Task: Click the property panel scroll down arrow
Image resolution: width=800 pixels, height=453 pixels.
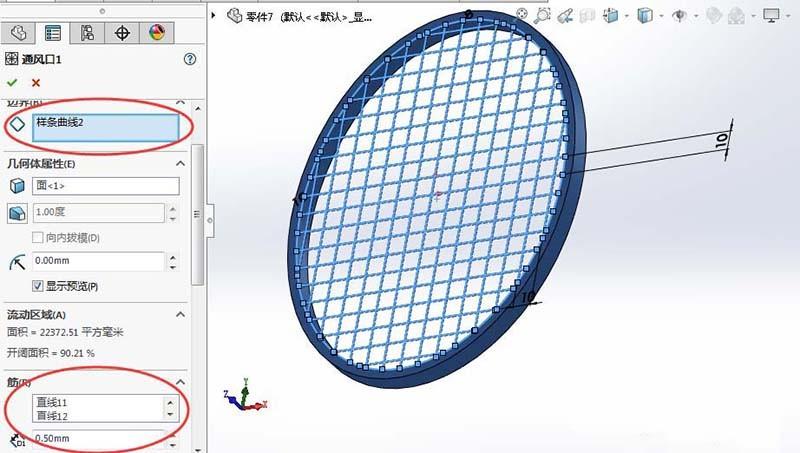Action: (x=197, y=449)
